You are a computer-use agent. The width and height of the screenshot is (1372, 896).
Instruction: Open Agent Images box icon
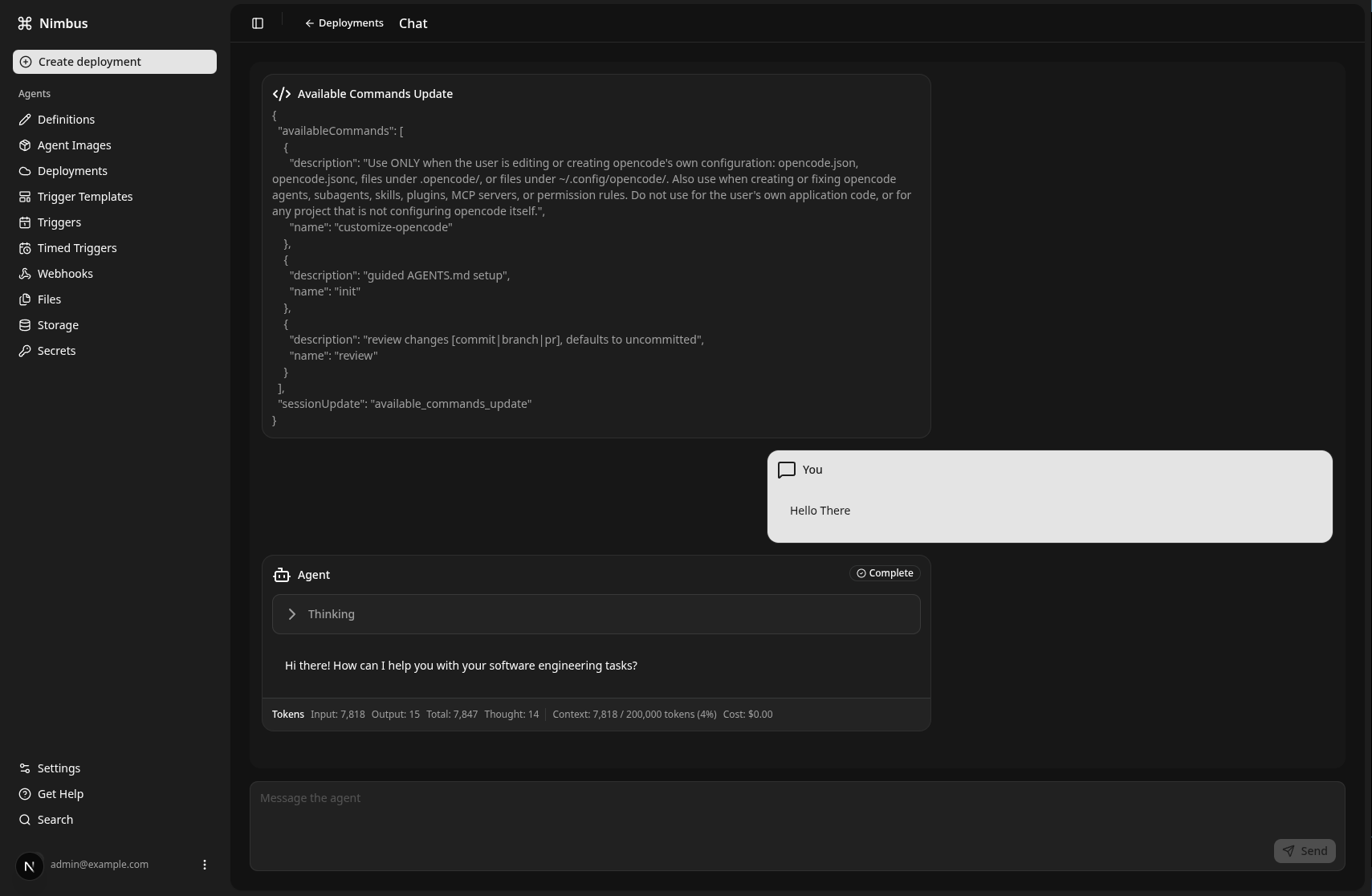coord(25,145)
